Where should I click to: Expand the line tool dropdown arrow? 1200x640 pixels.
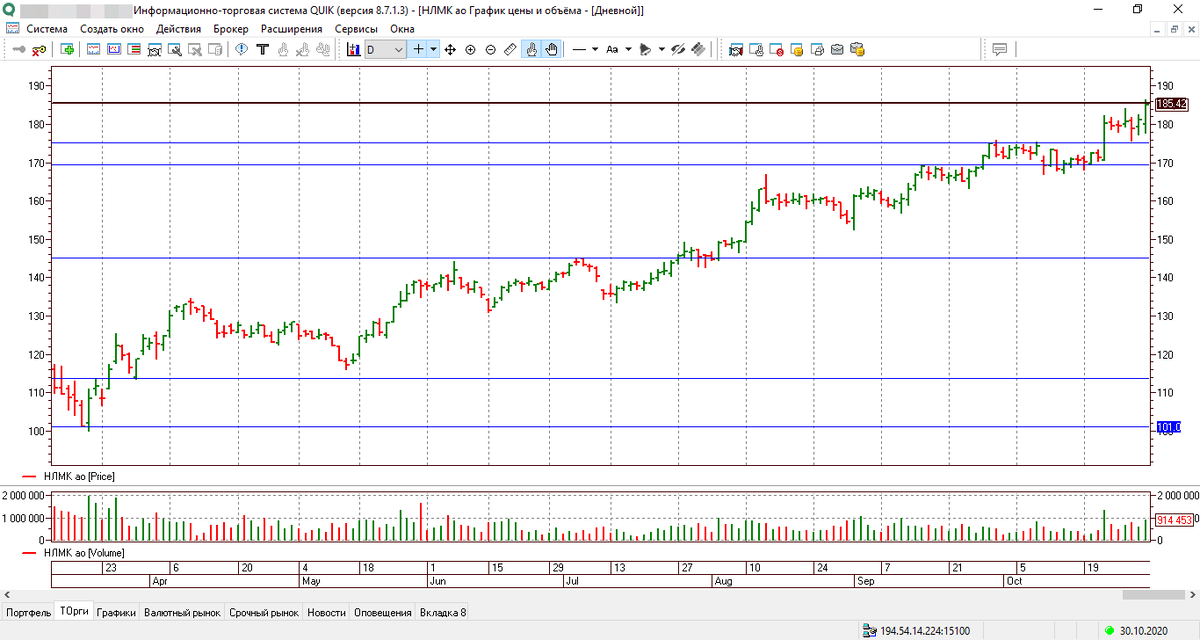coord(595,49)
